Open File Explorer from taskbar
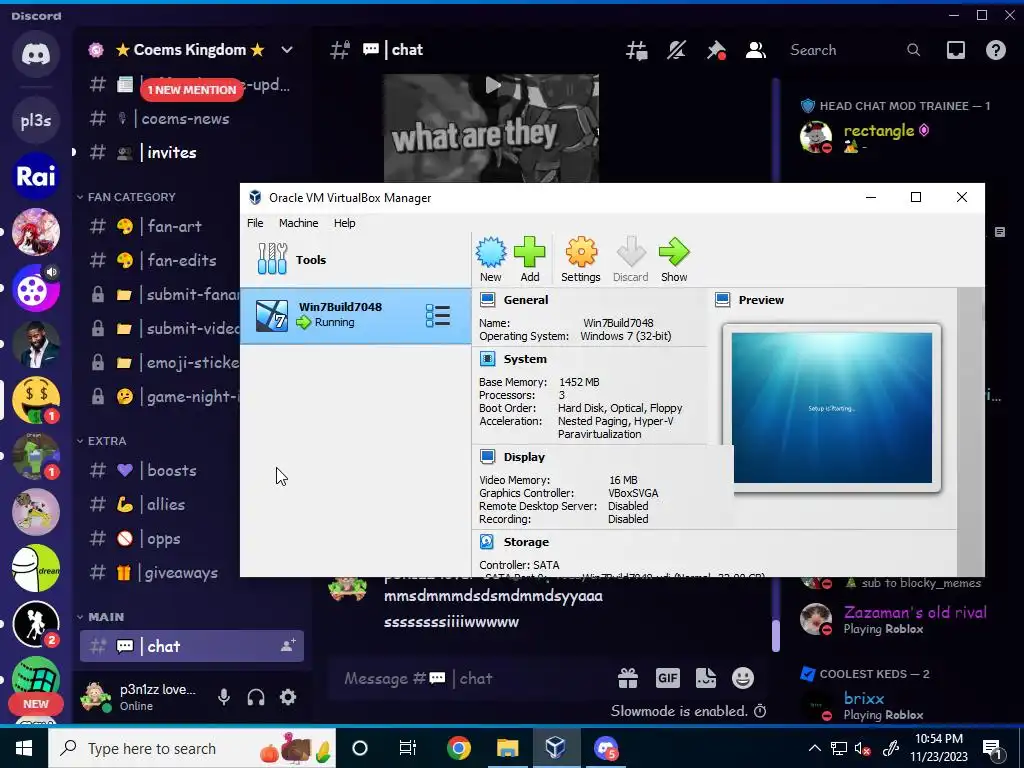Viewport: 1024px width, 768px height. (x=507, y=748)
